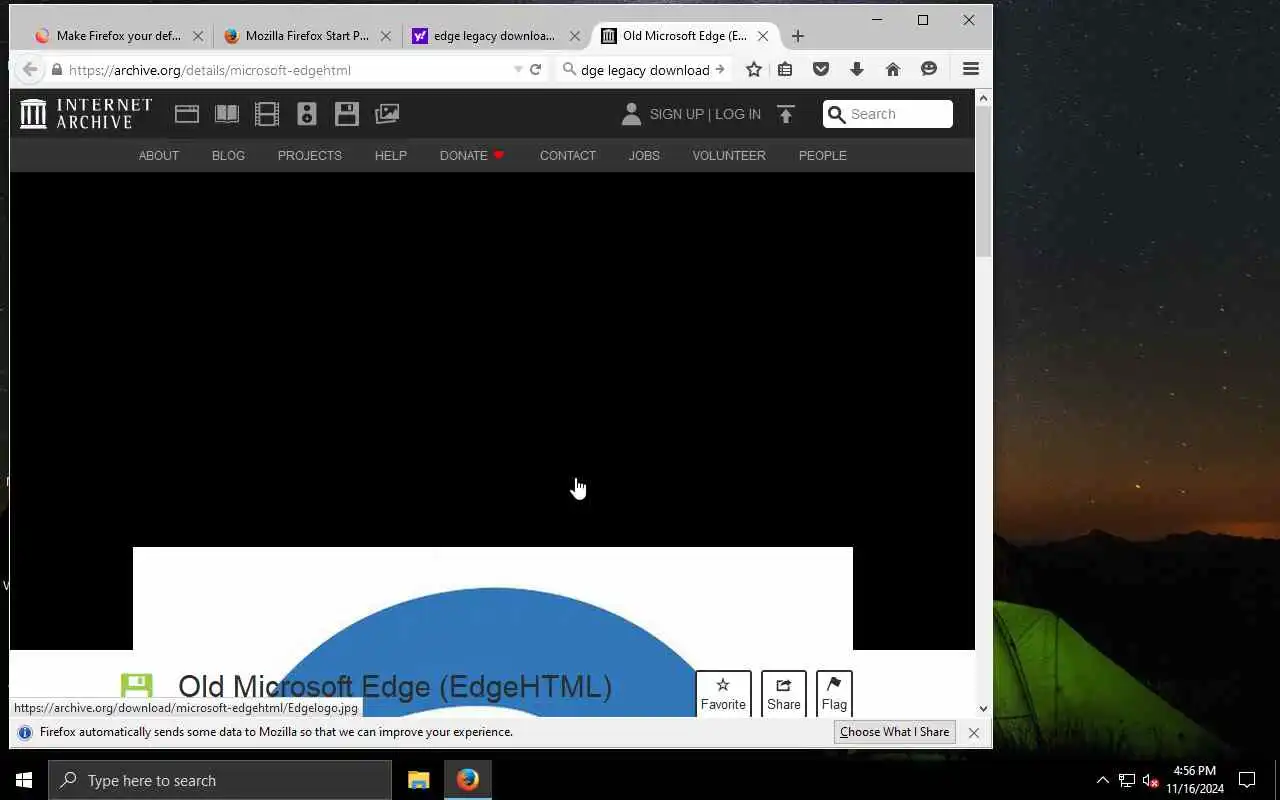Open Firefox hamburger menu

coord(971,69)
